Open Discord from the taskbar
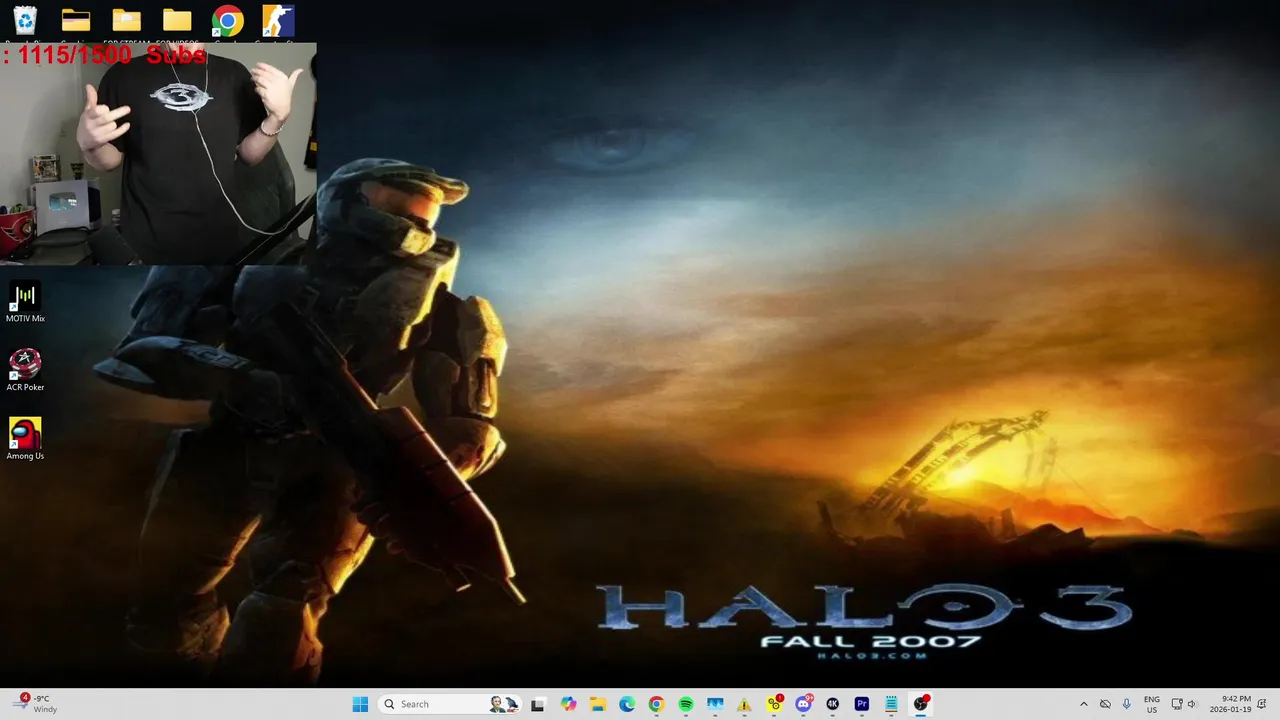The height and width of the screenshot is (720, 1280). click(x=803, y=704)
